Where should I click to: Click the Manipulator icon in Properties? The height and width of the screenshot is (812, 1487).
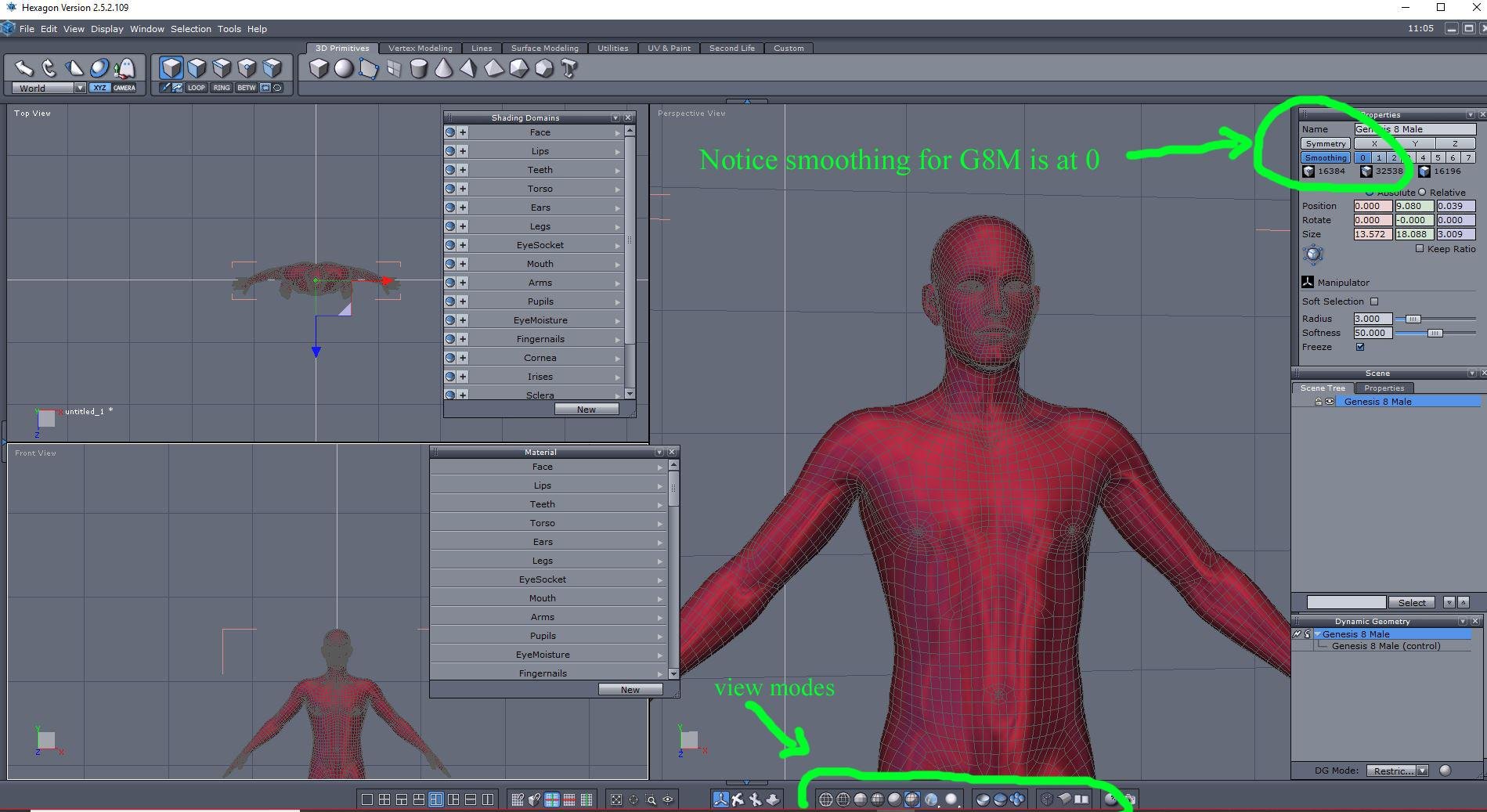(1307, 282)
